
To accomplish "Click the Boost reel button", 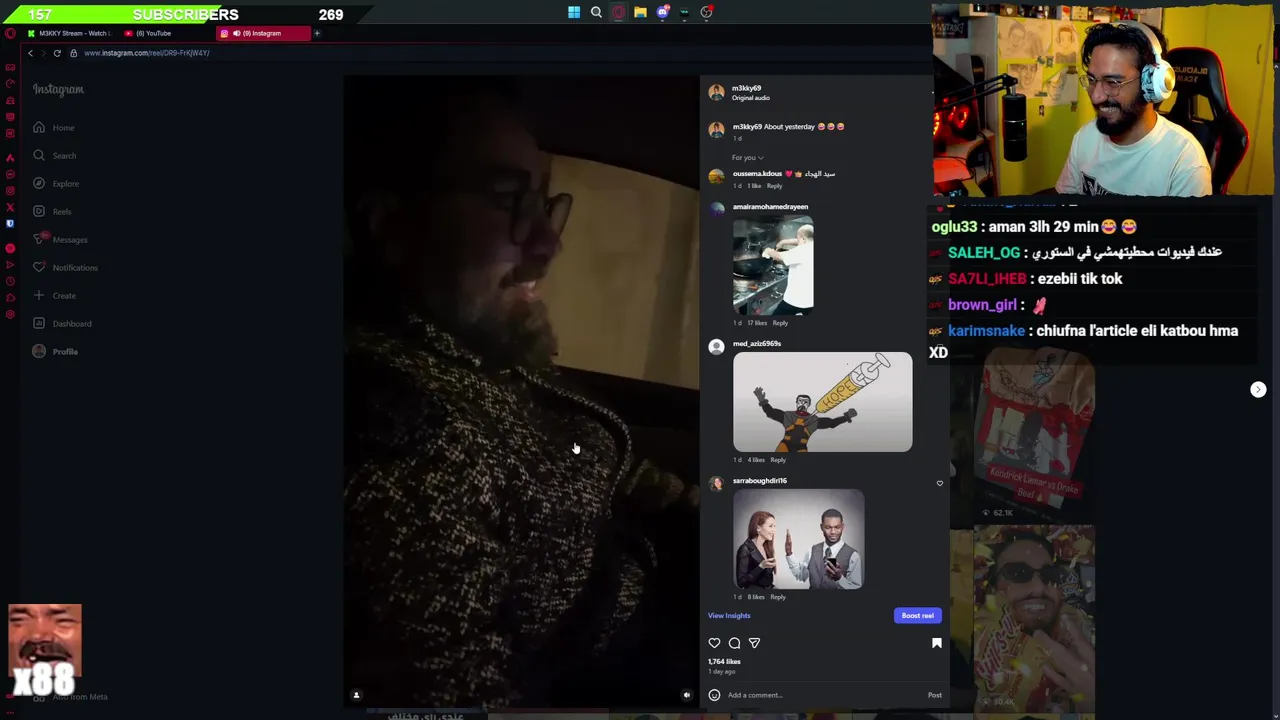I will tap(917, 616).
